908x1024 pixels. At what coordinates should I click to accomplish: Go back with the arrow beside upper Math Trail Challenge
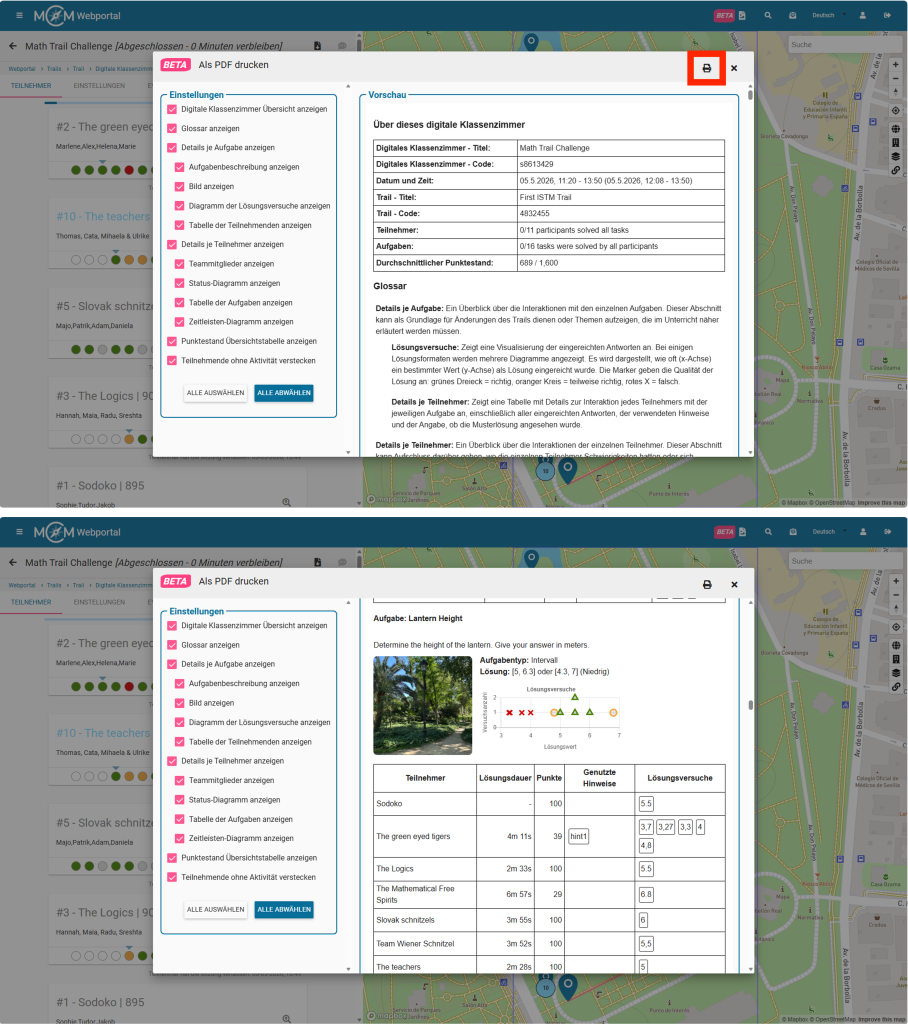(x=13, y=46)
